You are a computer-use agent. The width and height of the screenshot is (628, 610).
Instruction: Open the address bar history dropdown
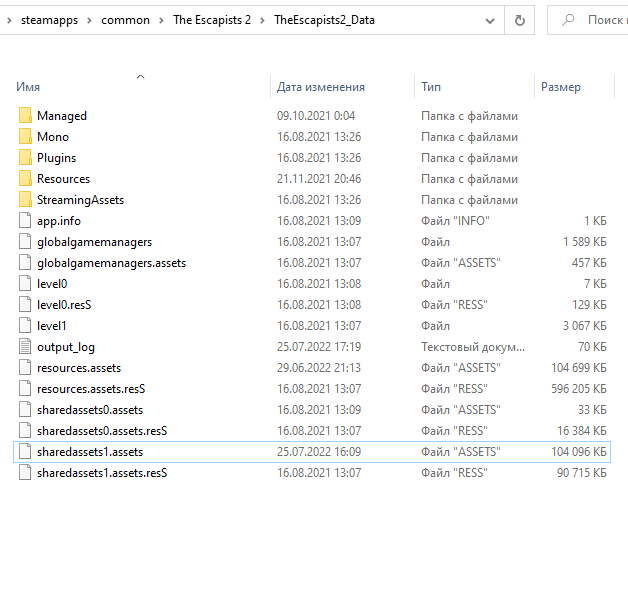490,21
